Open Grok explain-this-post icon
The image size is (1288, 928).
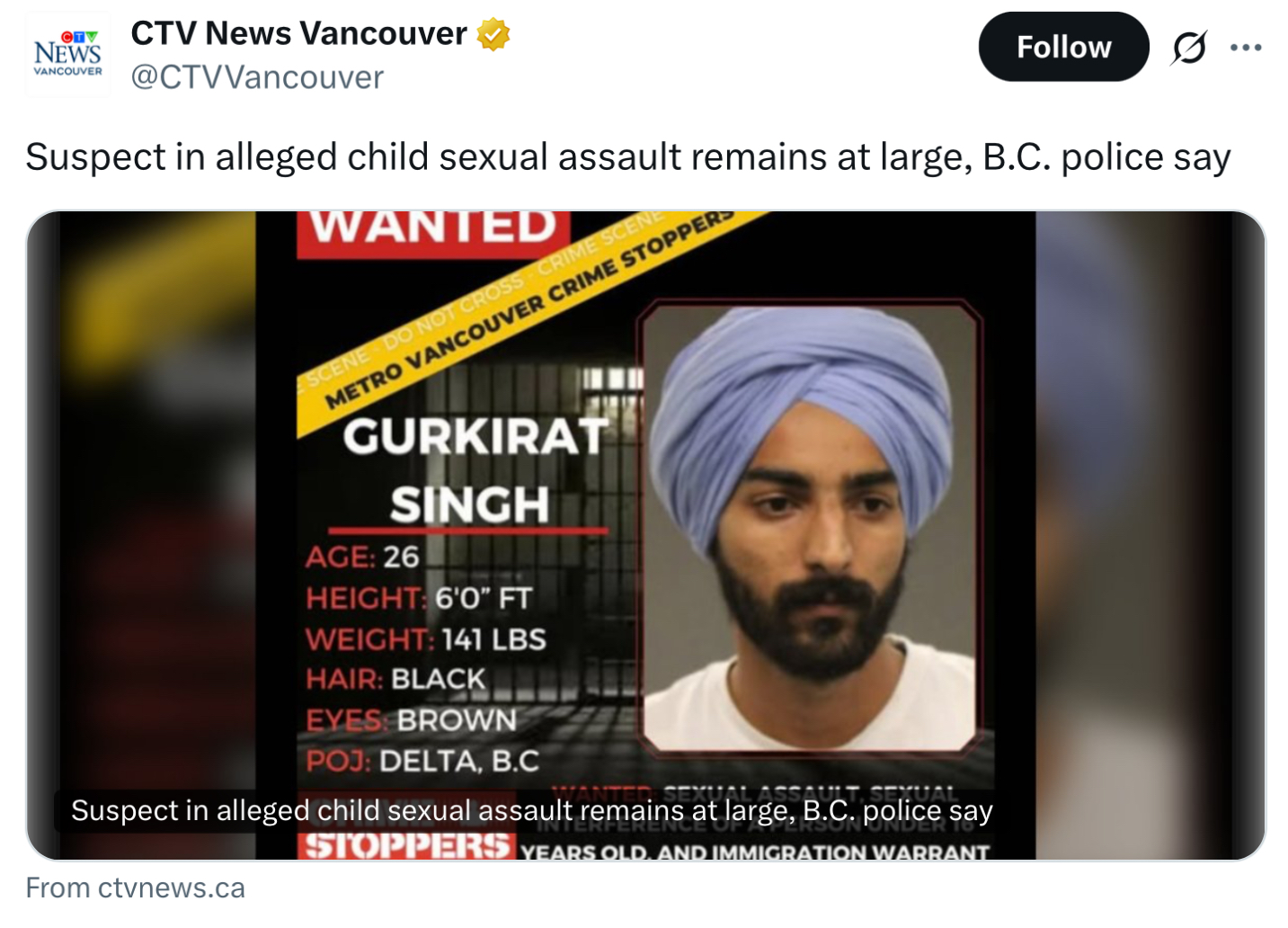(1188, 48)
